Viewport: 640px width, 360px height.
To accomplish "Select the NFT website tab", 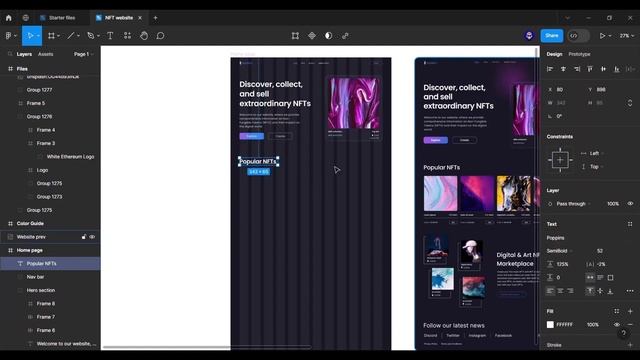I will (x=119, y=18).
